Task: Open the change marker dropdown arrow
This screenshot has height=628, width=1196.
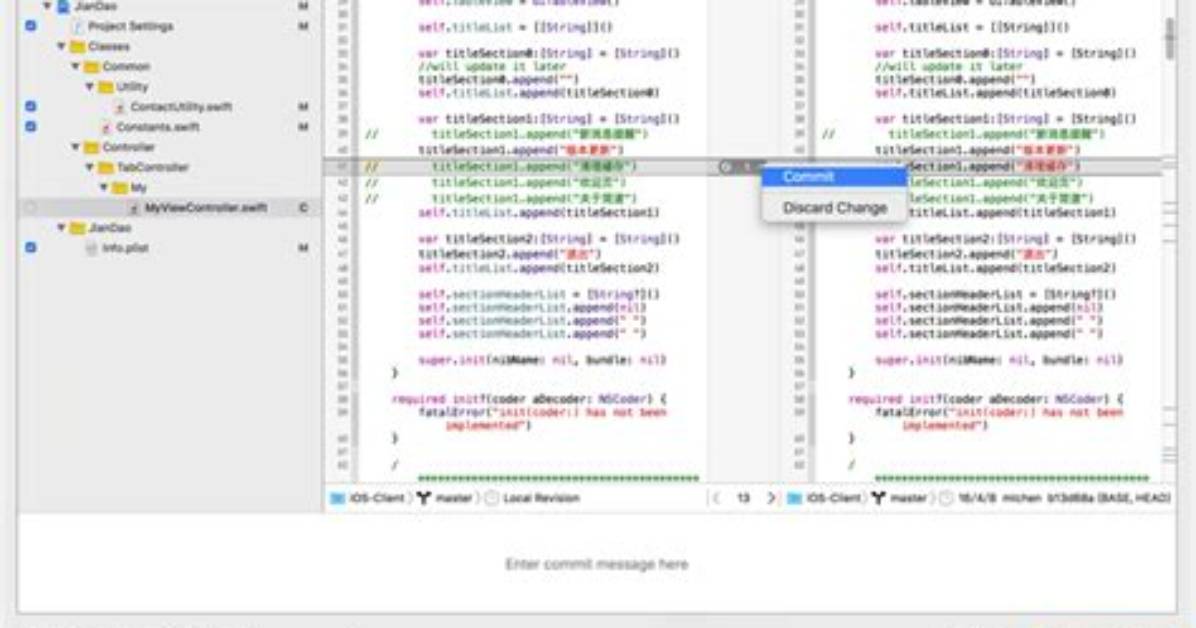Action: tap(748, 166)
